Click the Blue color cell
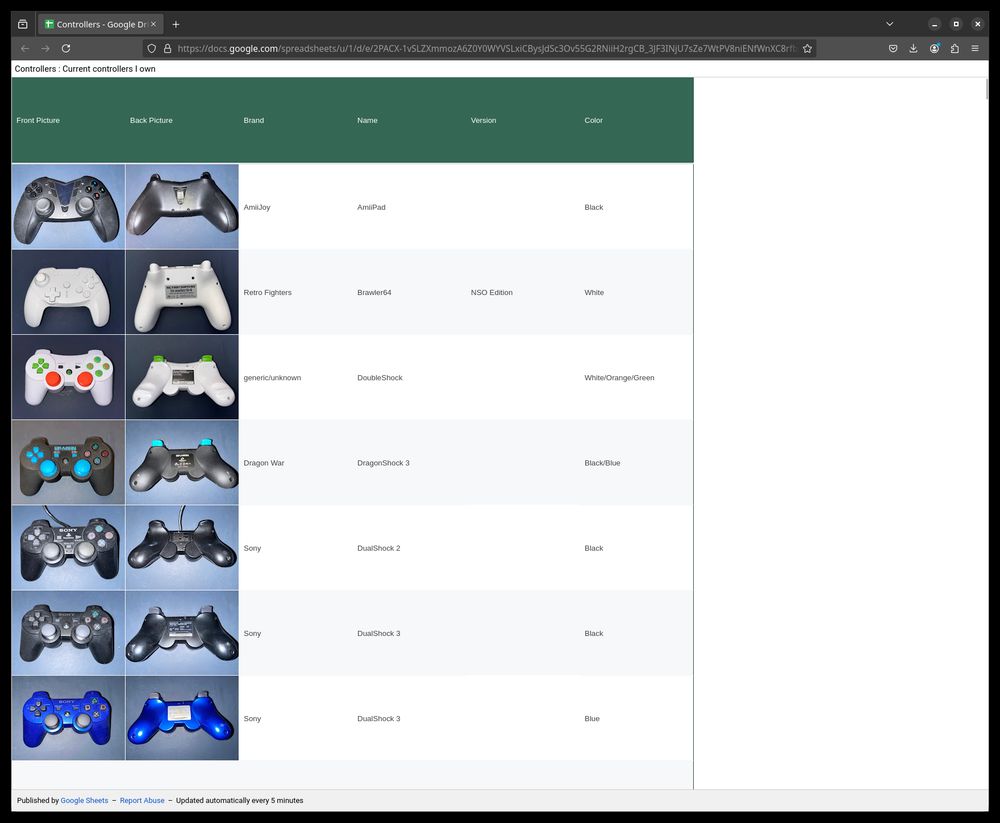The height and width of the screenshot is (823, 1000). pyautogui.click(x=637, y=718)
